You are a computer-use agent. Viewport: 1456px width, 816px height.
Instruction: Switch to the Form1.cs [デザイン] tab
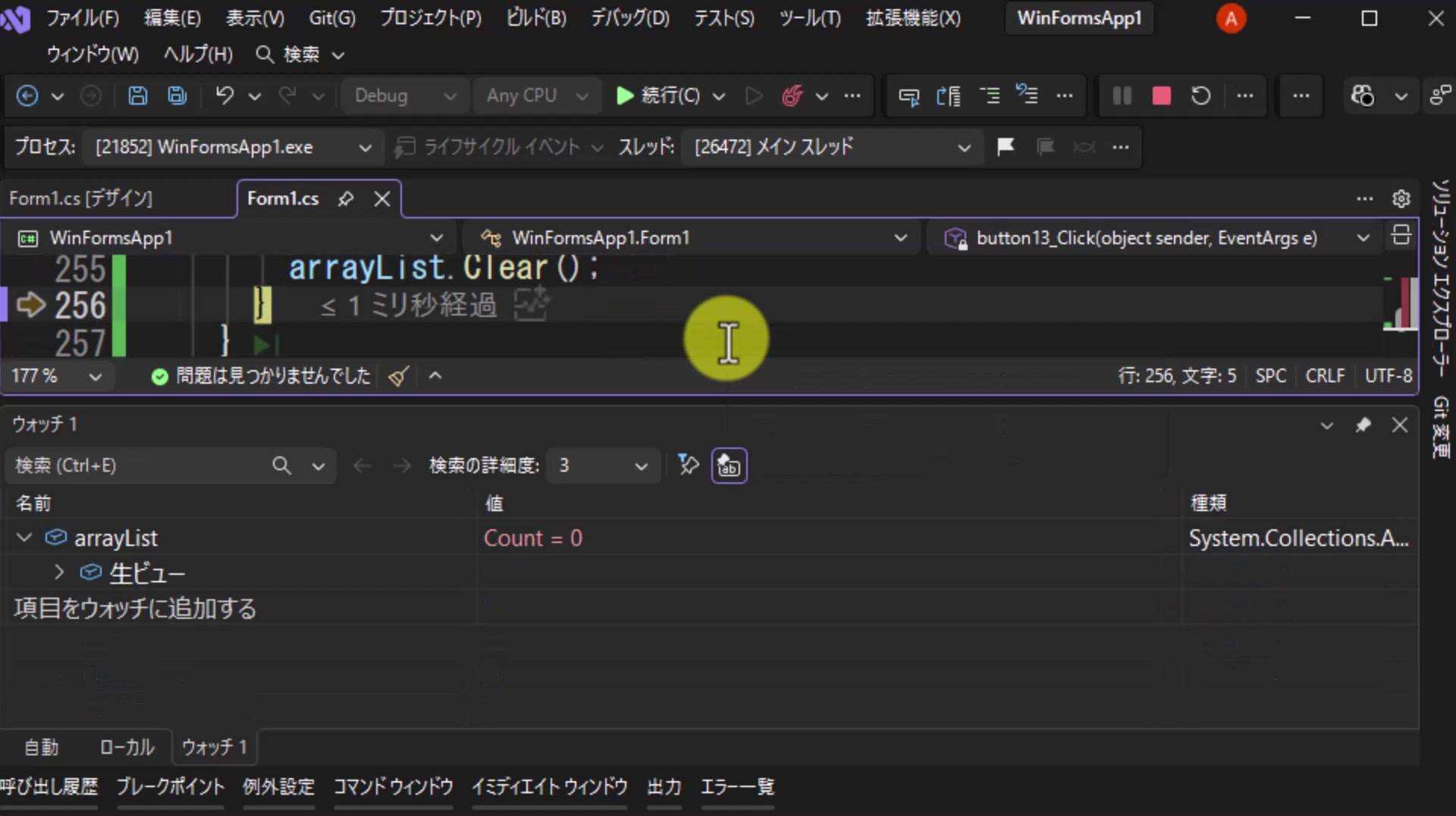80,199
